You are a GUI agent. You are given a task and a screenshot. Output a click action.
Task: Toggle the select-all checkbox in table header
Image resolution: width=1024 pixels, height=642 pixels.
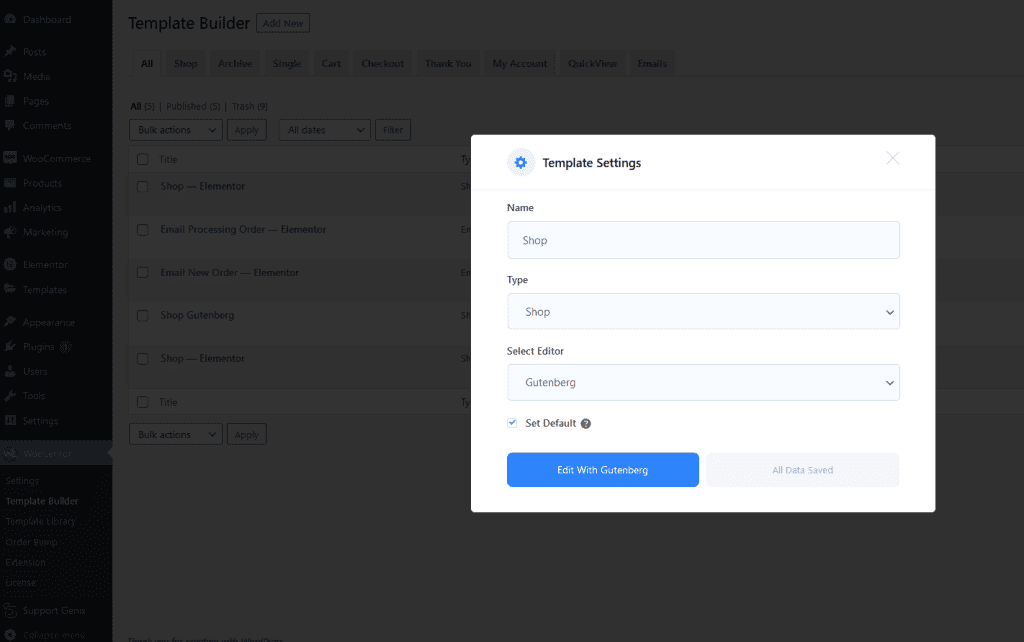click(142, 160)
